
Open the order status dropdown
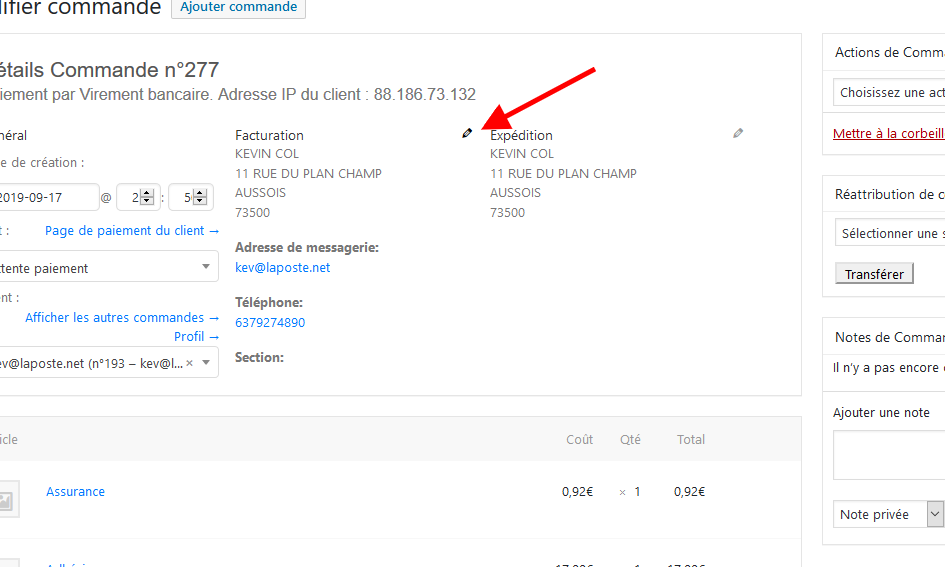(x=108, y=268)
